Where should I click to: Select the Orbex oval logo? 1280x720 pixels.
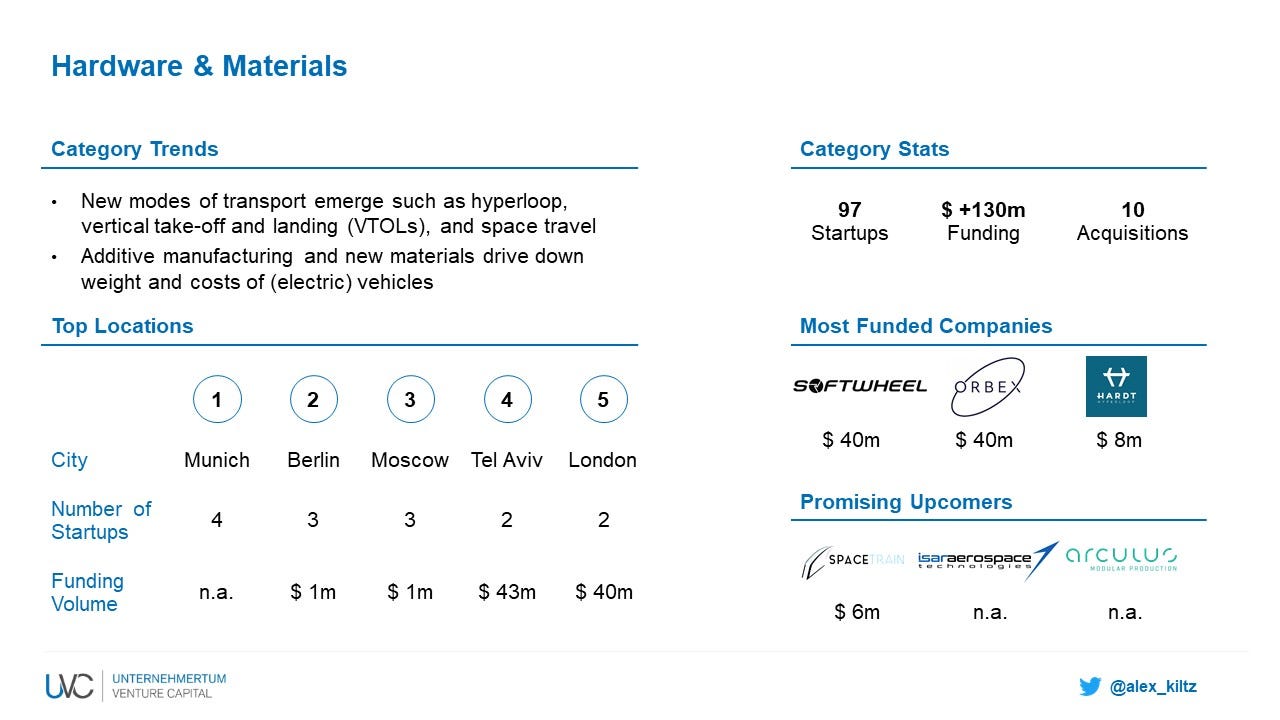(x=987, y=386)
